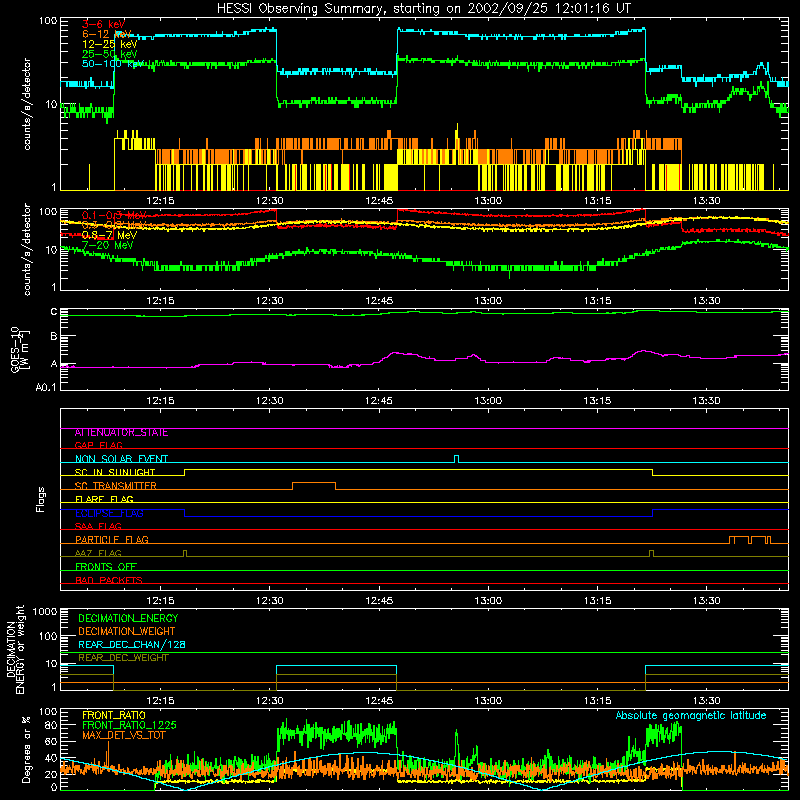
Task: Select the SC_IN_SUNLIGHT flag label
Action: tap(115, 472)
